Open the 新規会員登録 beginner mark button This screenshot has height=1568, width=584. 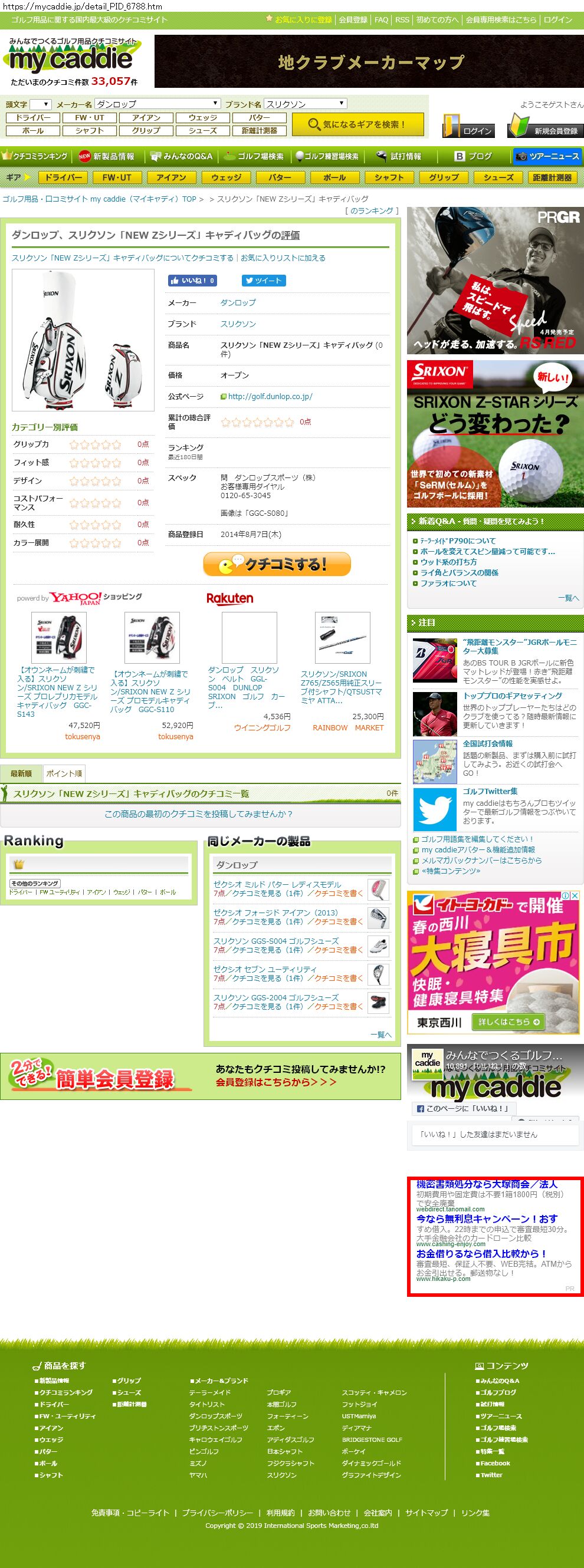[x=545, y=126]
